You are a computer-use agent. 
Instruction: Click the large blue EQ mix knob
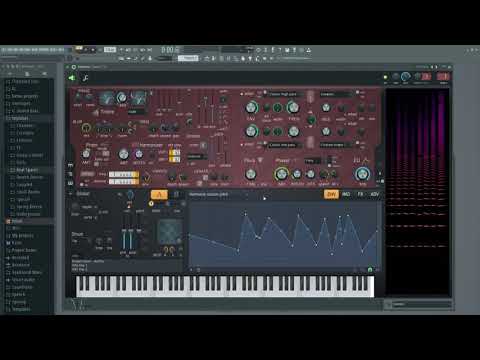point(362,174)
